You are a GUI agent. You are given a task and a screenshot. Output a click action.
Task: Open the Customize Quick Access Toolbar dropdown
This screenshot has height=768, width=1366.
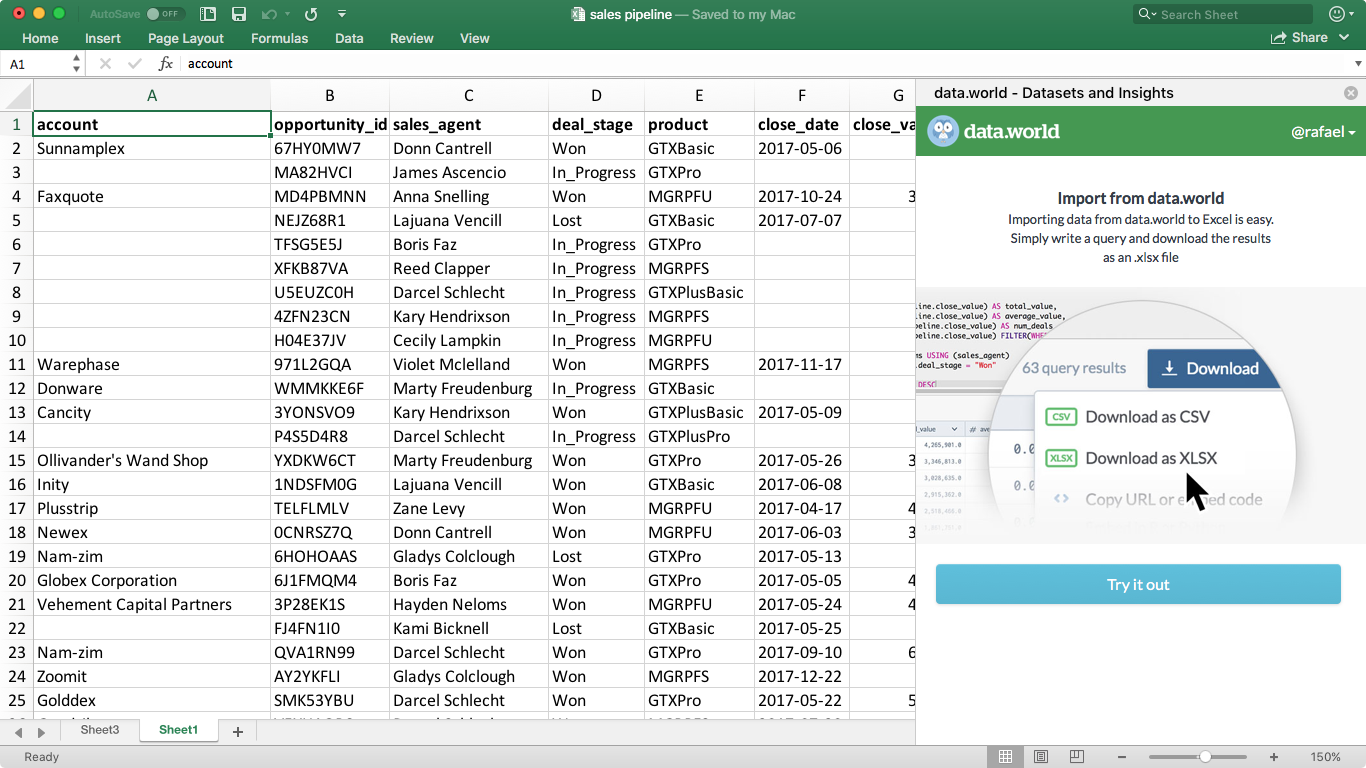point(342,14)
